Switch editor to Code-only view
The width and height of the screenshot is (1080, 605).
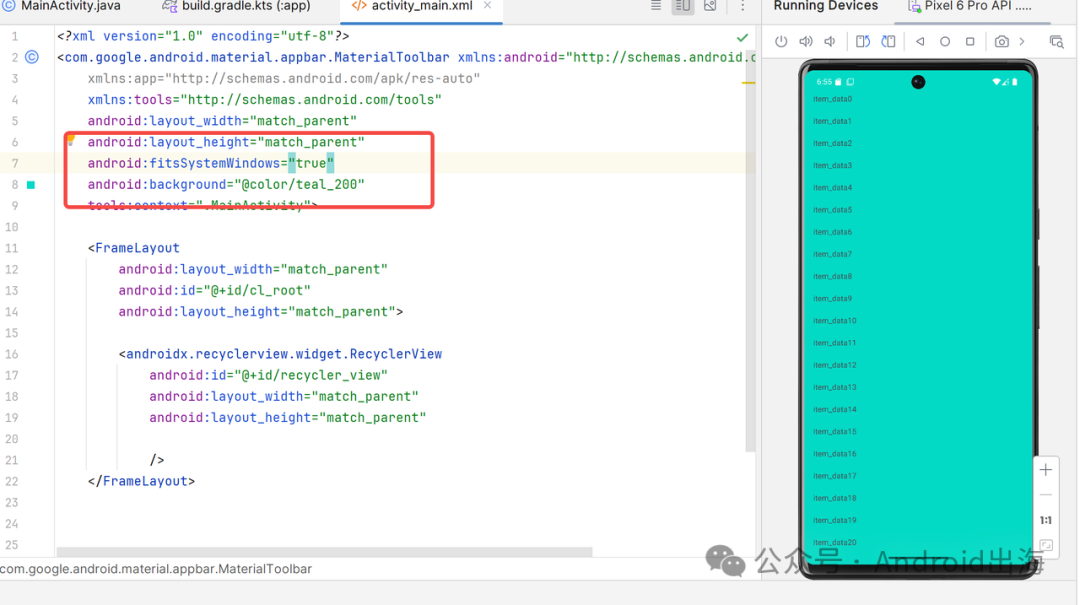click(x=656, y=6)
